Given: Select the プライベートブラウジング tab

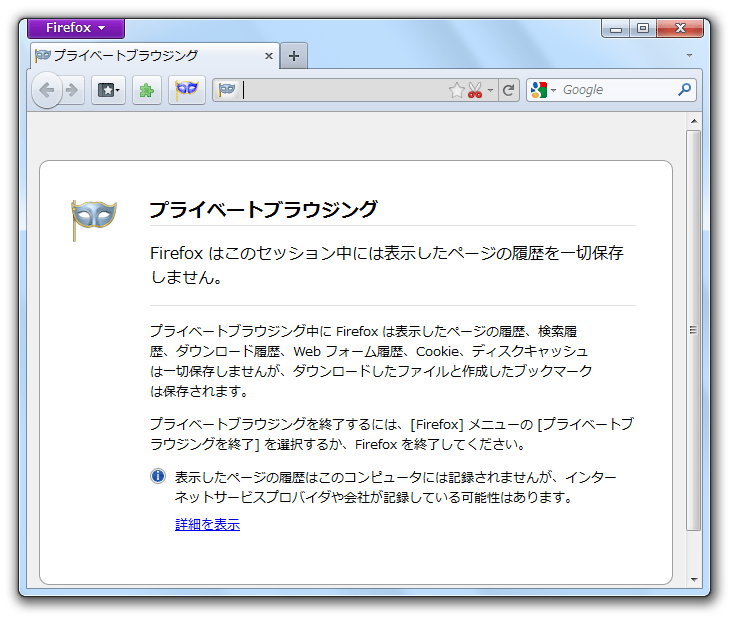Looking at the screenshot, I should pos(154,56).
